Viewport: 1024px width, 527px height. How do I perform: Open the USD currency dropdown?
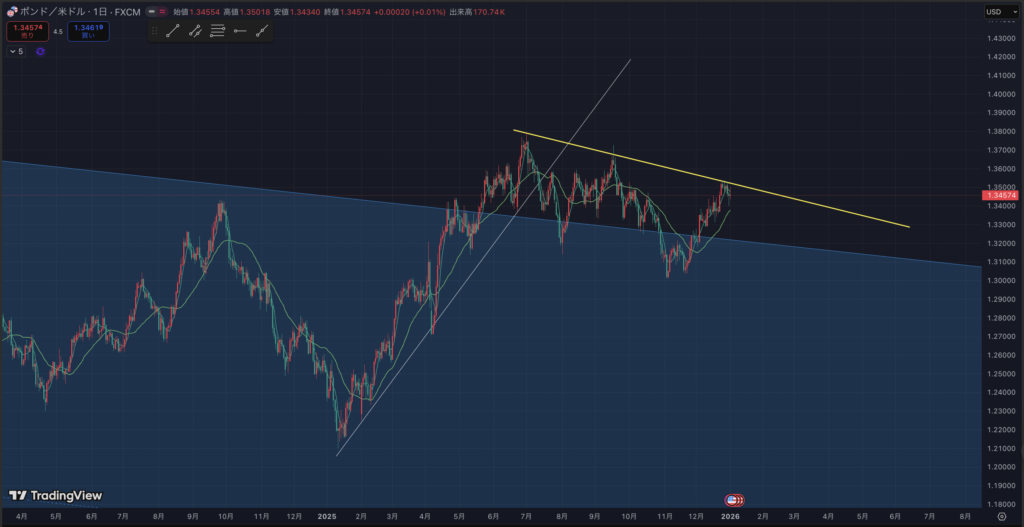tap(994, 12)
